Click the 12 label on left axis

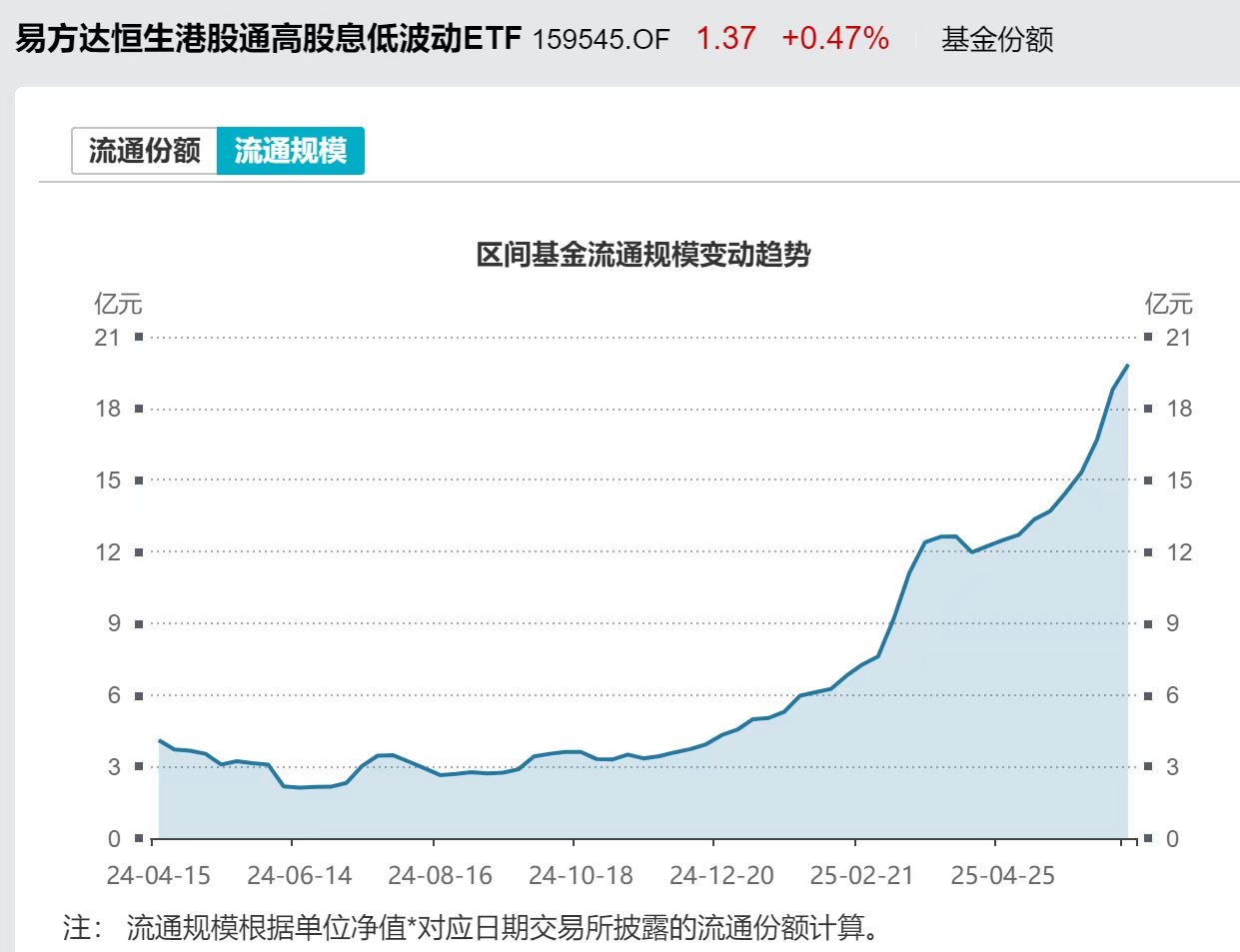coord(107,552)
